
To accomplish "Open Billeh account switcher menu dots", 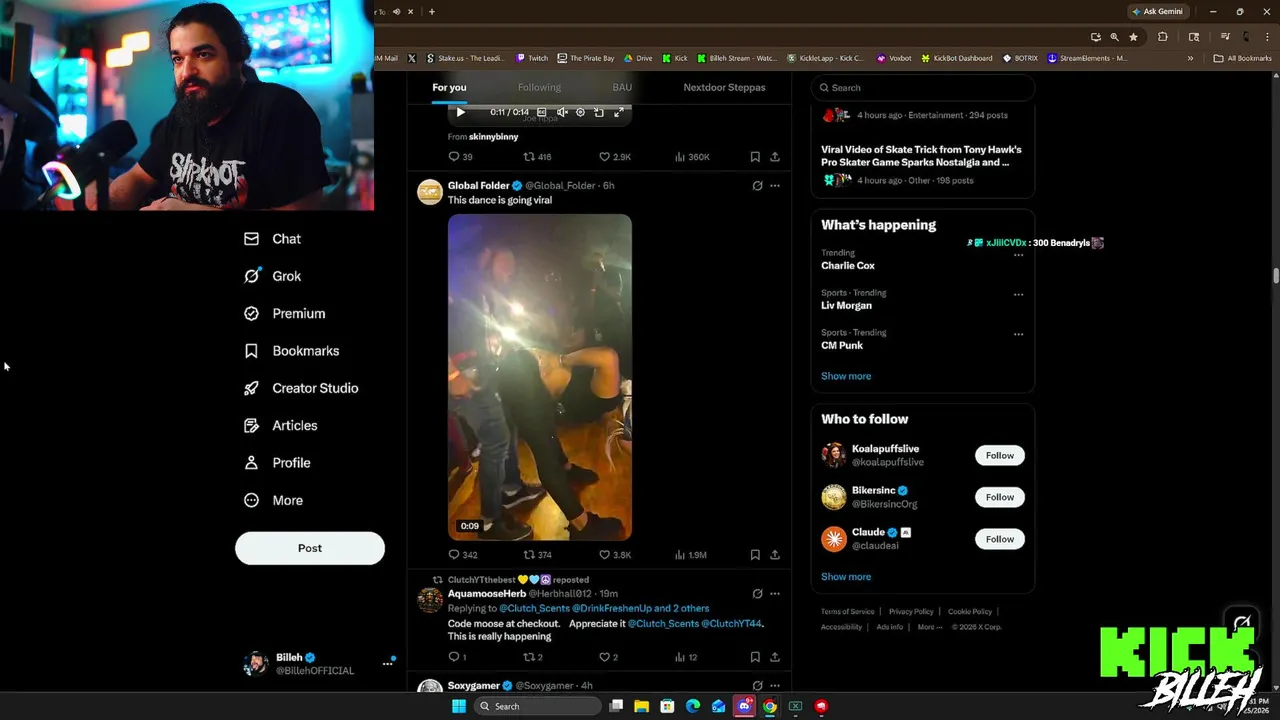I will [x=387, y=664].
